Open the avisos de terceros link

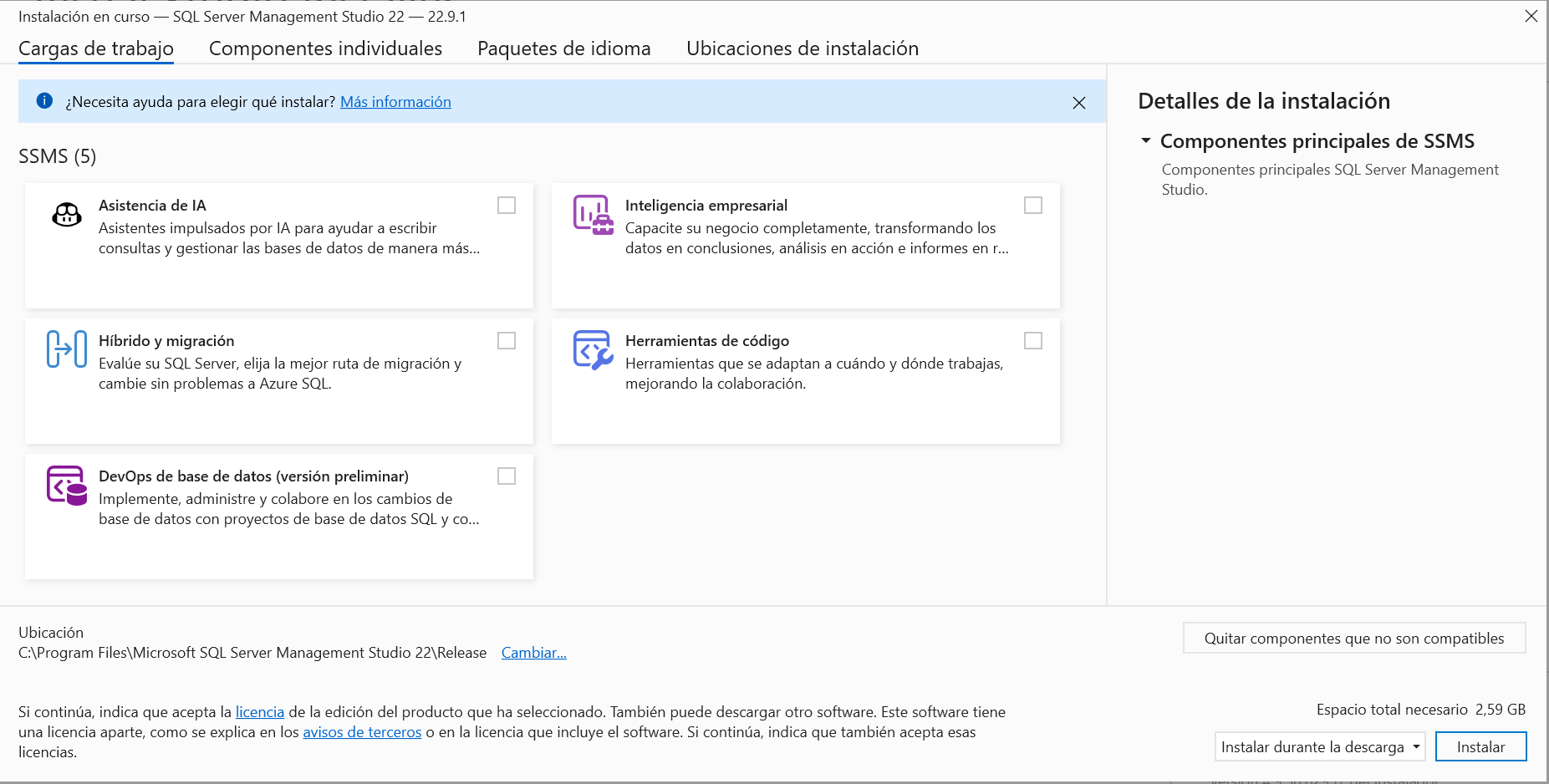362,732
